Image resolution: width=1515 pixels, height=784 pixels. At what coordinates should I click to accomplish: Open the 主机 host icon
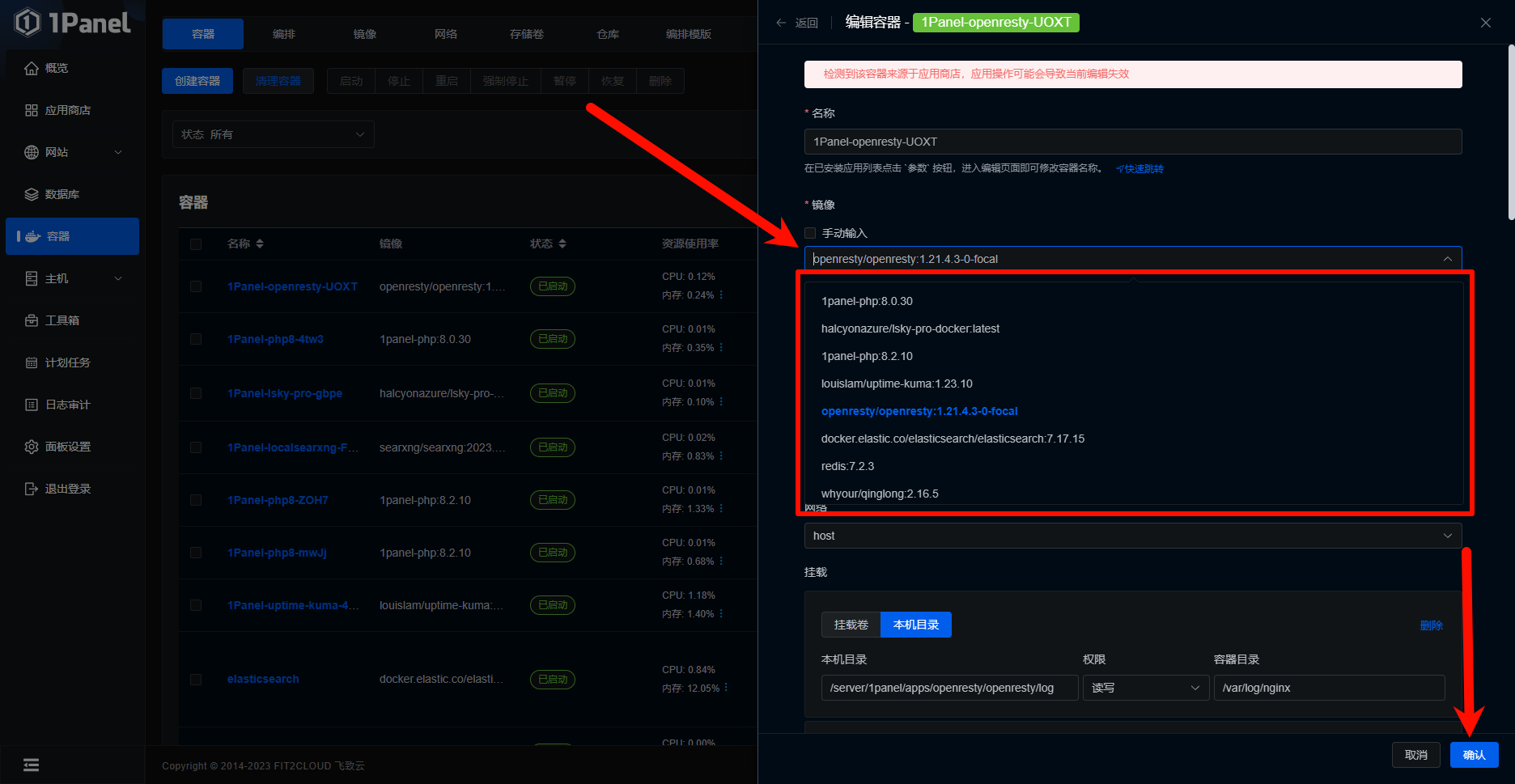point(32,278)
